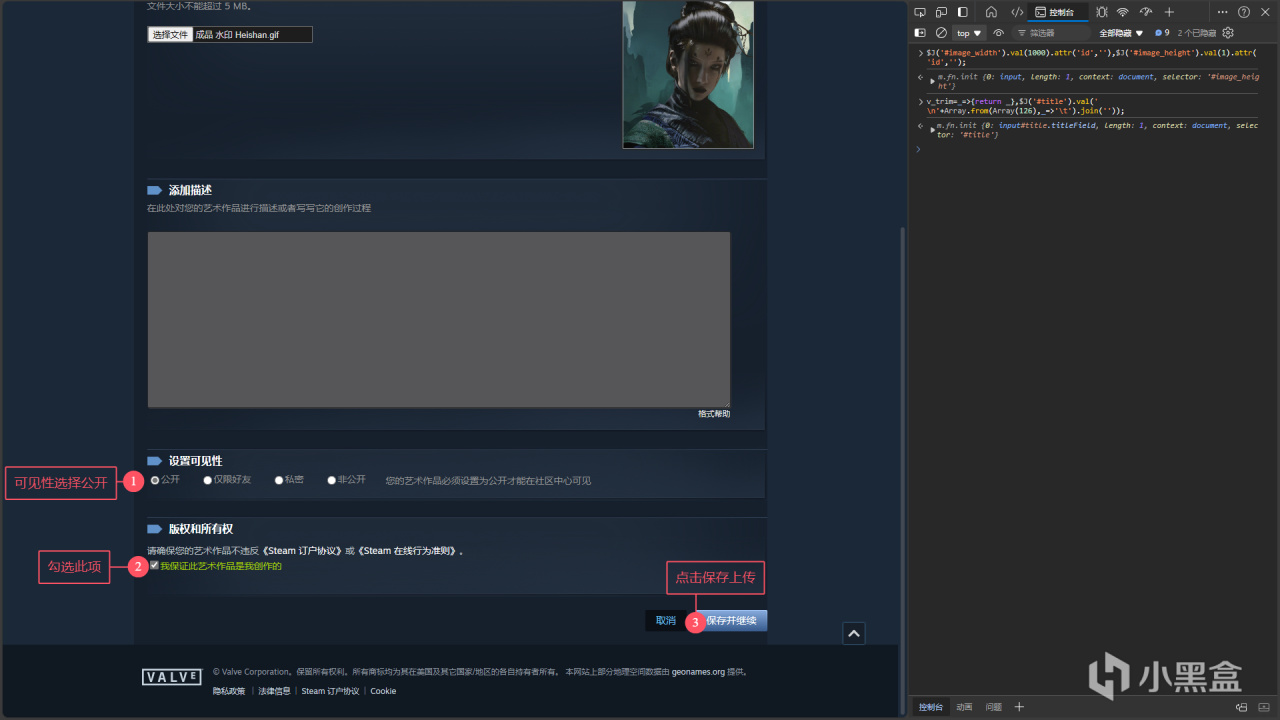
Task: Click the 版权和所有权 section heading
Action: point(200,529)
